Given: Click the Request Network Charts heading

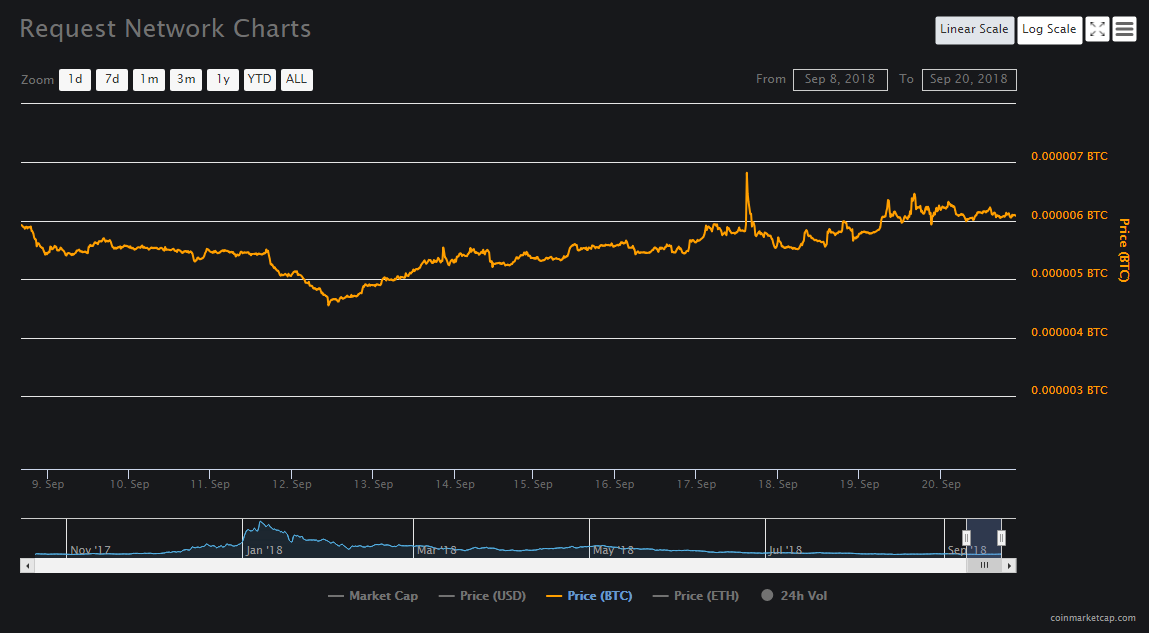Looking at the screenshot, I should click(166, 29).
